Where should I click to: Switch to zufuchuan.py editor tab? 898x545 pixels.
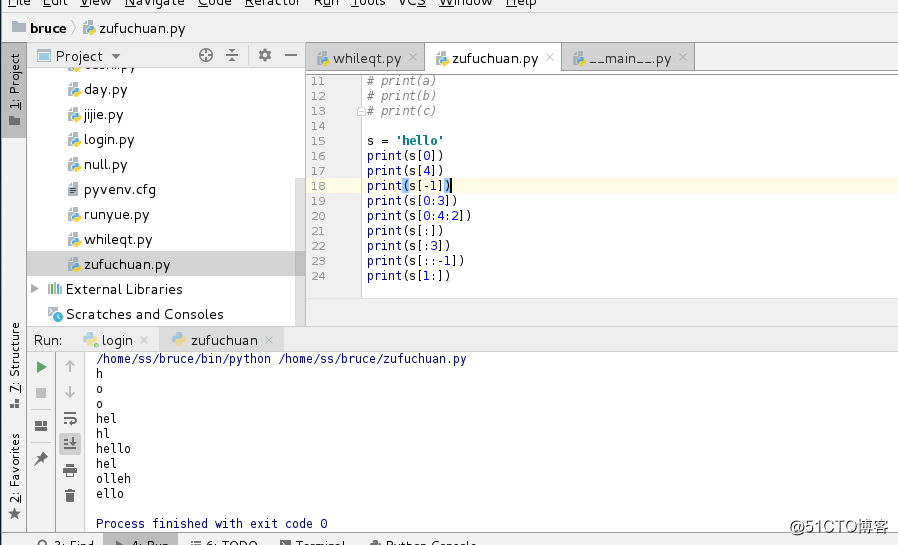point(495,58)
